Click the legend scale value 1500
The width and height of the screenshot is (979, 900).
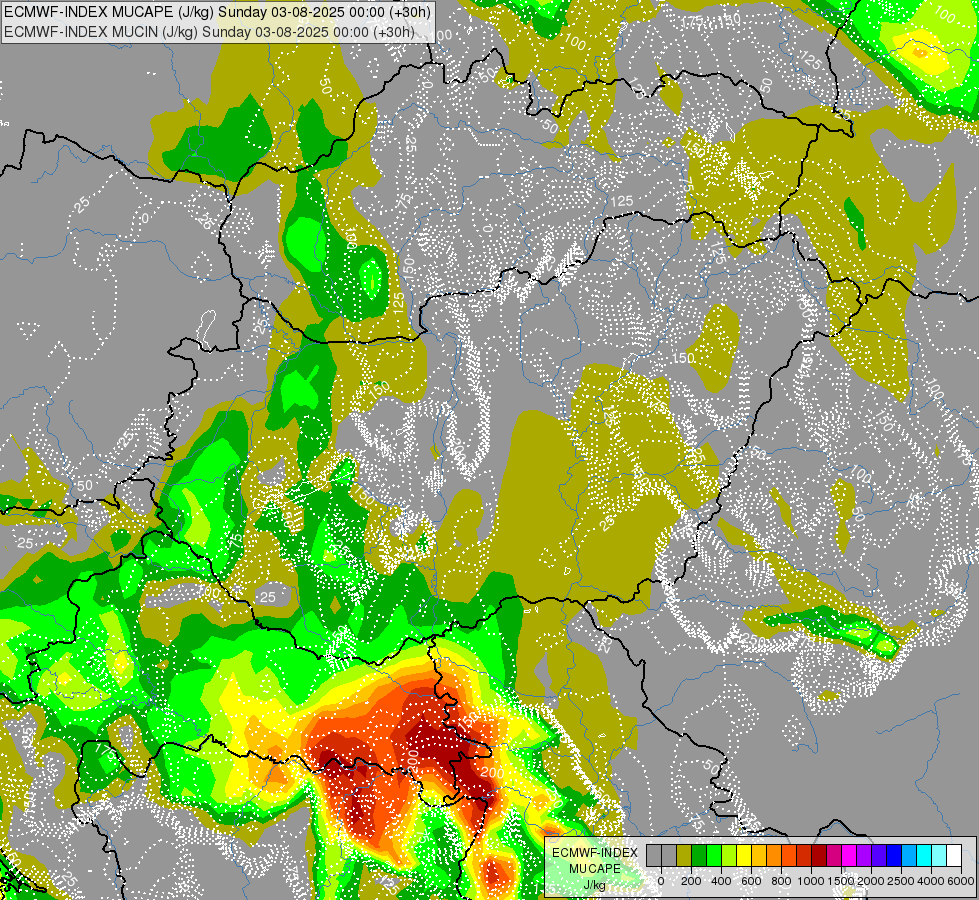[x=841, y=881]
